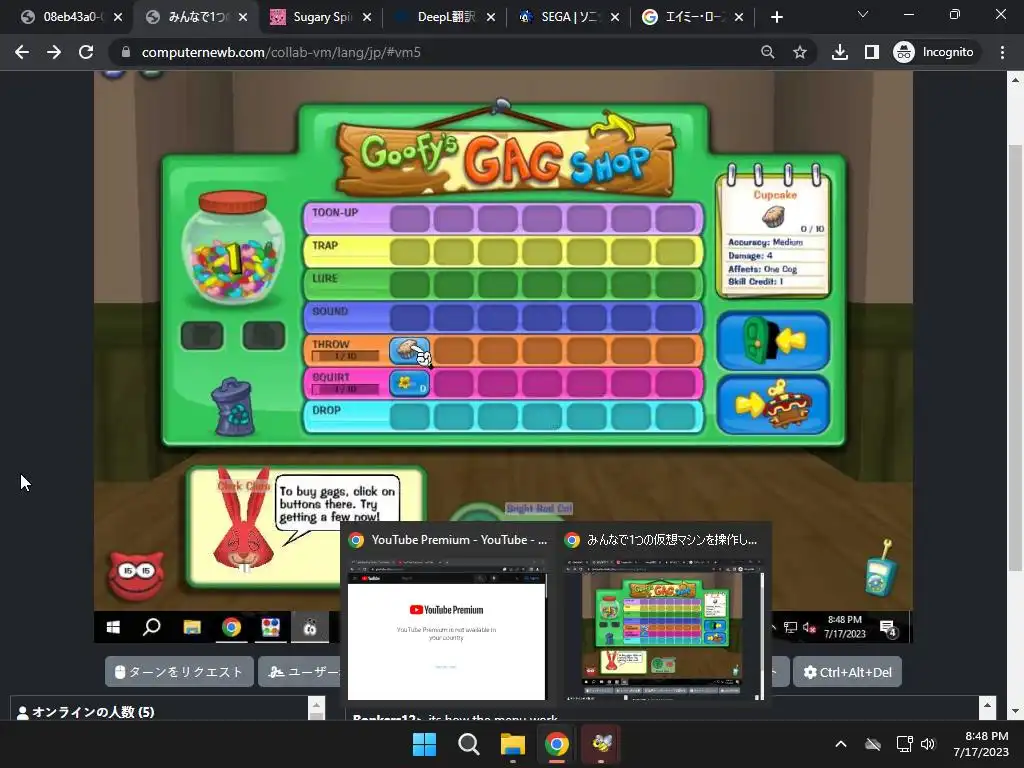Click the first empty Lure gag slot

point(409,285)
